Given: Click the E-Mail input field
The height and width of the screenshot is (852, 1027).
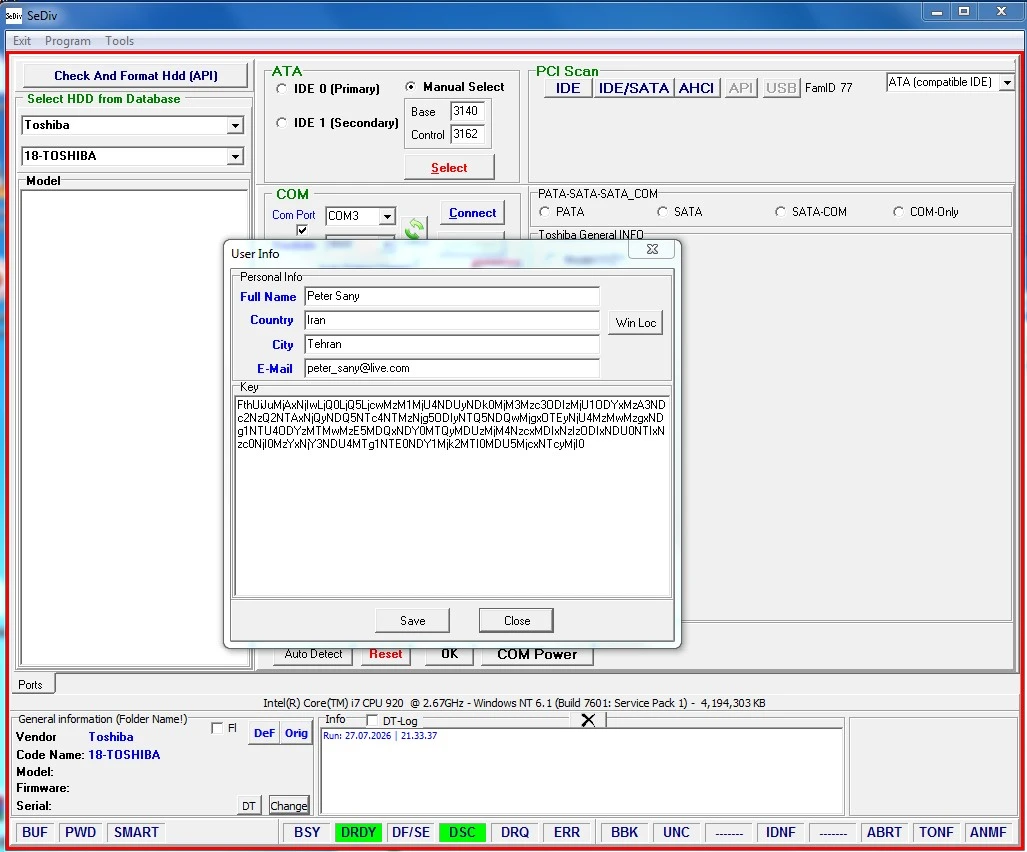Looking at the screenshot, I should click(x=452, y=369).
